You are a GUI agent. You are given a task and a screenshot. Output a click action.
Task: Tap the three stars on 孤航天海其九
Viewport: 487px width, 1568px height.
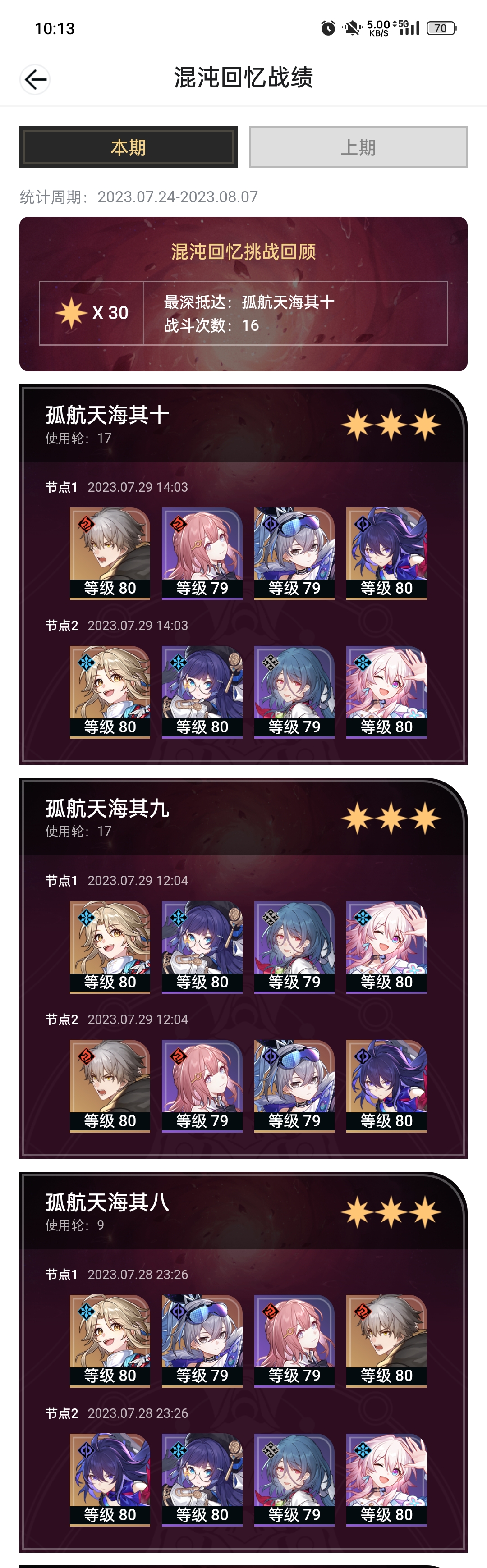coord(391,818)
